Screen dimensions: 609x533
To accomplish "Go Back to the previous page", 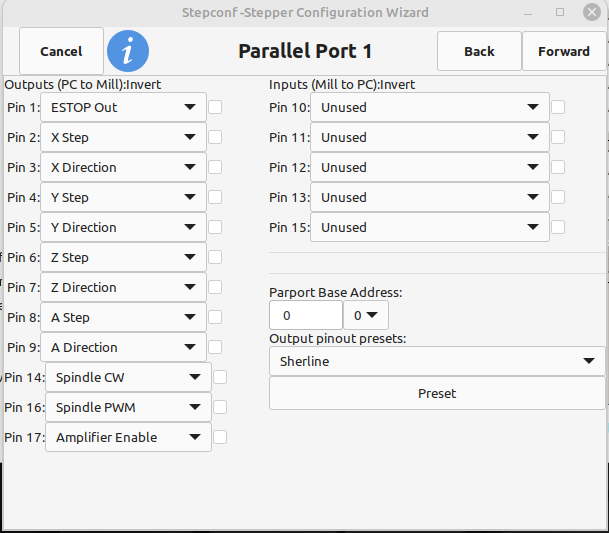I will pos(479,51).
